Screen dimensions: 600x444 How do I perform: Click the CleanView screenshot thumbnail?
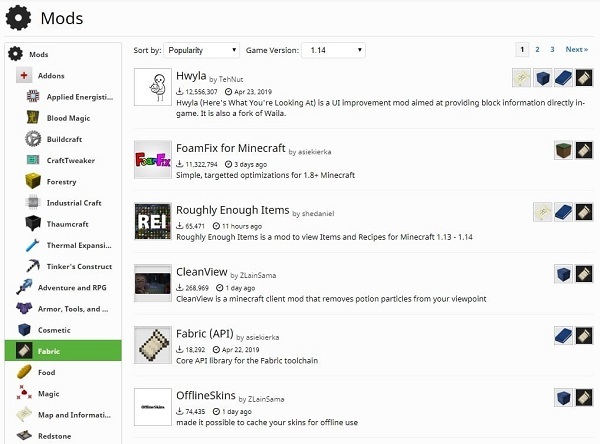(153, 283)
